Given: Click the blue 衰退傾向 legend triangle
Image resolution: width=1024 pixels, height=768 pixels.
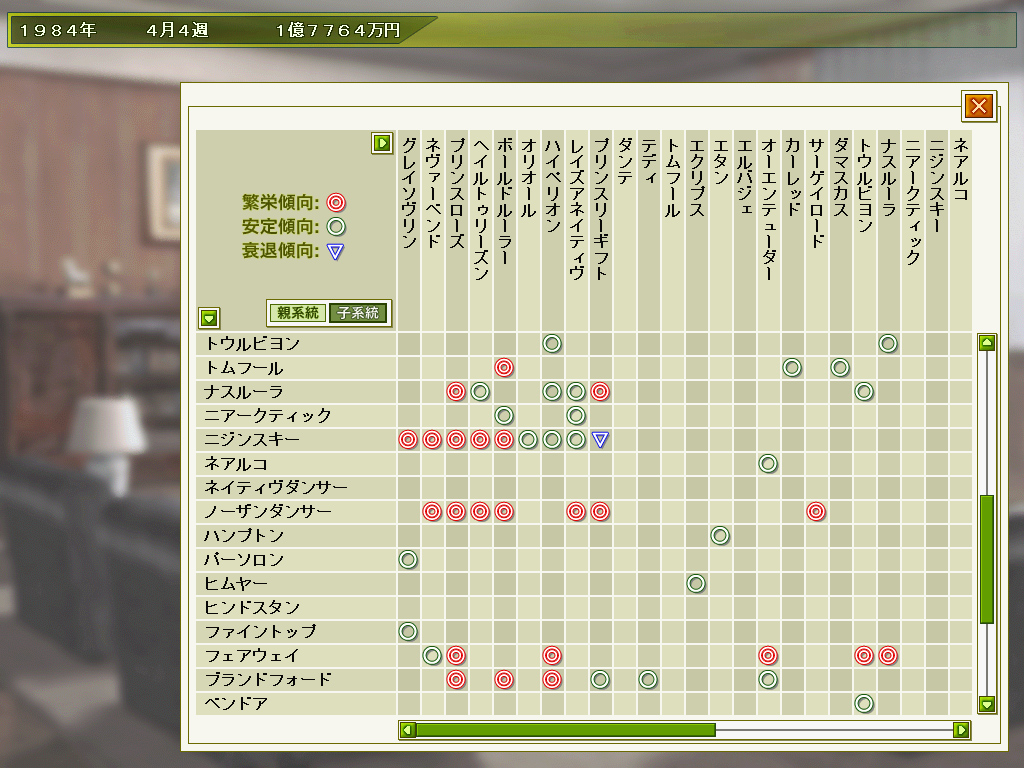Looking at the screenshot, I should click(336, 252).
